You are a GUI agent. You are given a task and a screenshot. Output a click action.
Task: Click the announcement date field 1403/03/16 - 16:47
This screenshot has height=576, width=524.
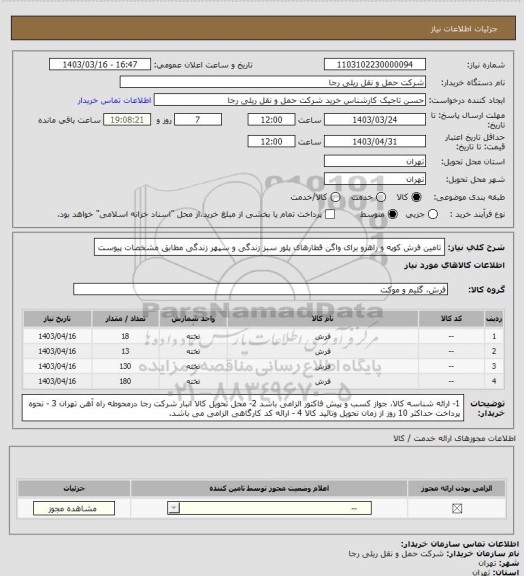pyautogui.click(x=100, y=65)
